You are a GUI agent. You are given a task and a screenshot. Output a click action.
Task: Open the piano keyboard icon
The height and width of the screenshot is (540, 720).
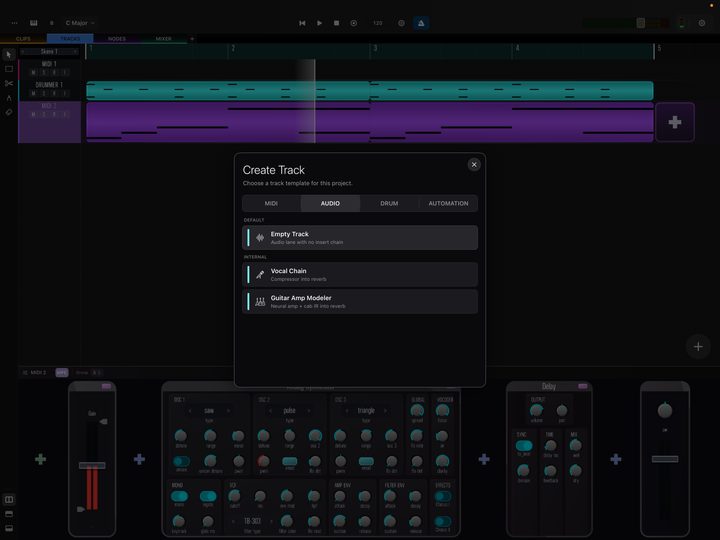34,23
